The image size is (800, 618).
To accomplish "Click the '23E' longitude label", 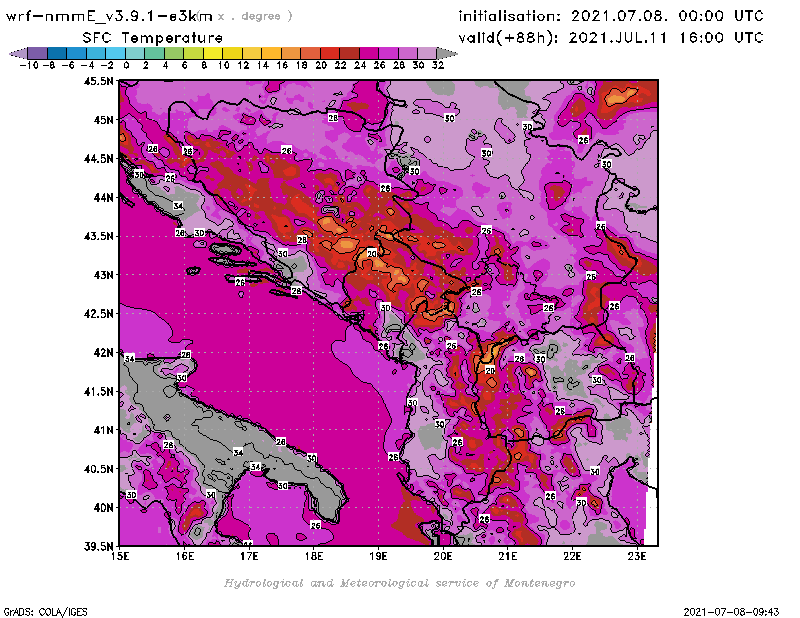I will (x=637, y=556).
